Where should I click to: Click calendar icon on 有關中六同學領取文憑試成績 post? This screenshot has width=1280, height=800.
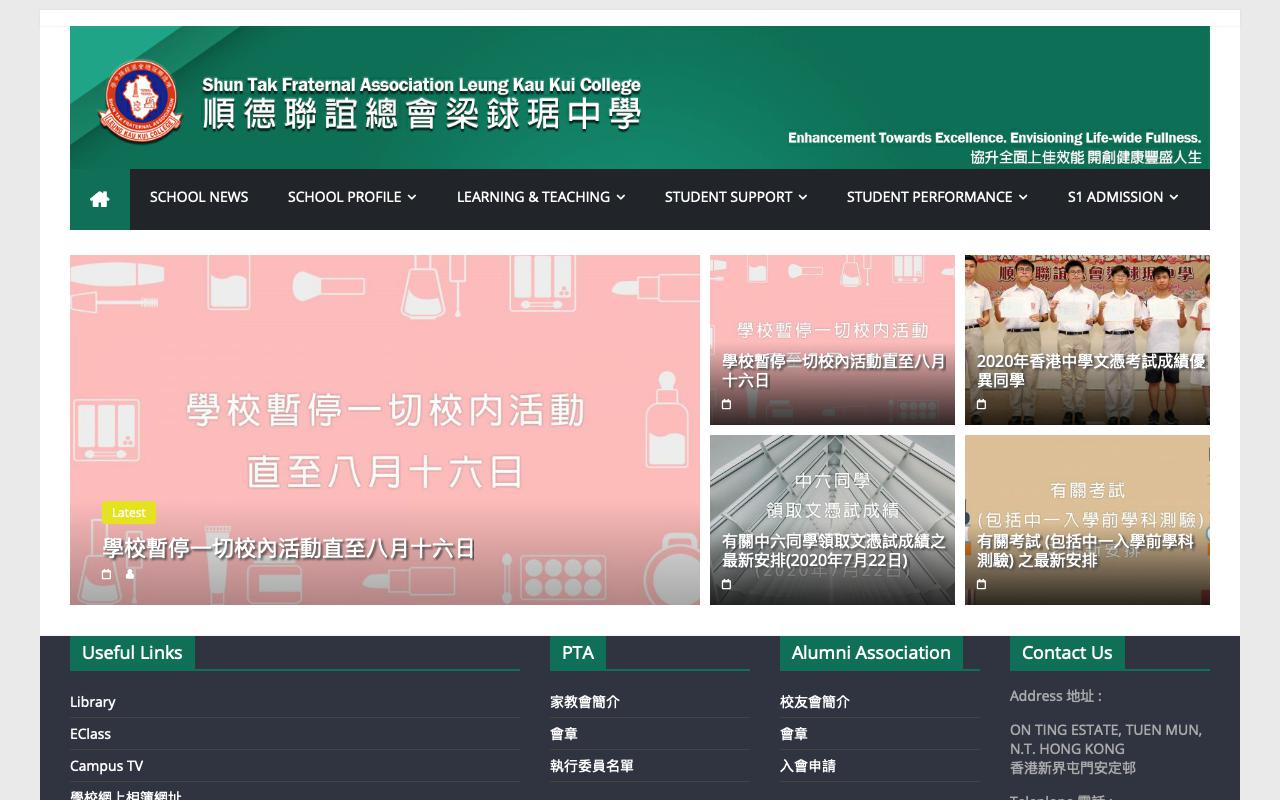click(726, 584)
